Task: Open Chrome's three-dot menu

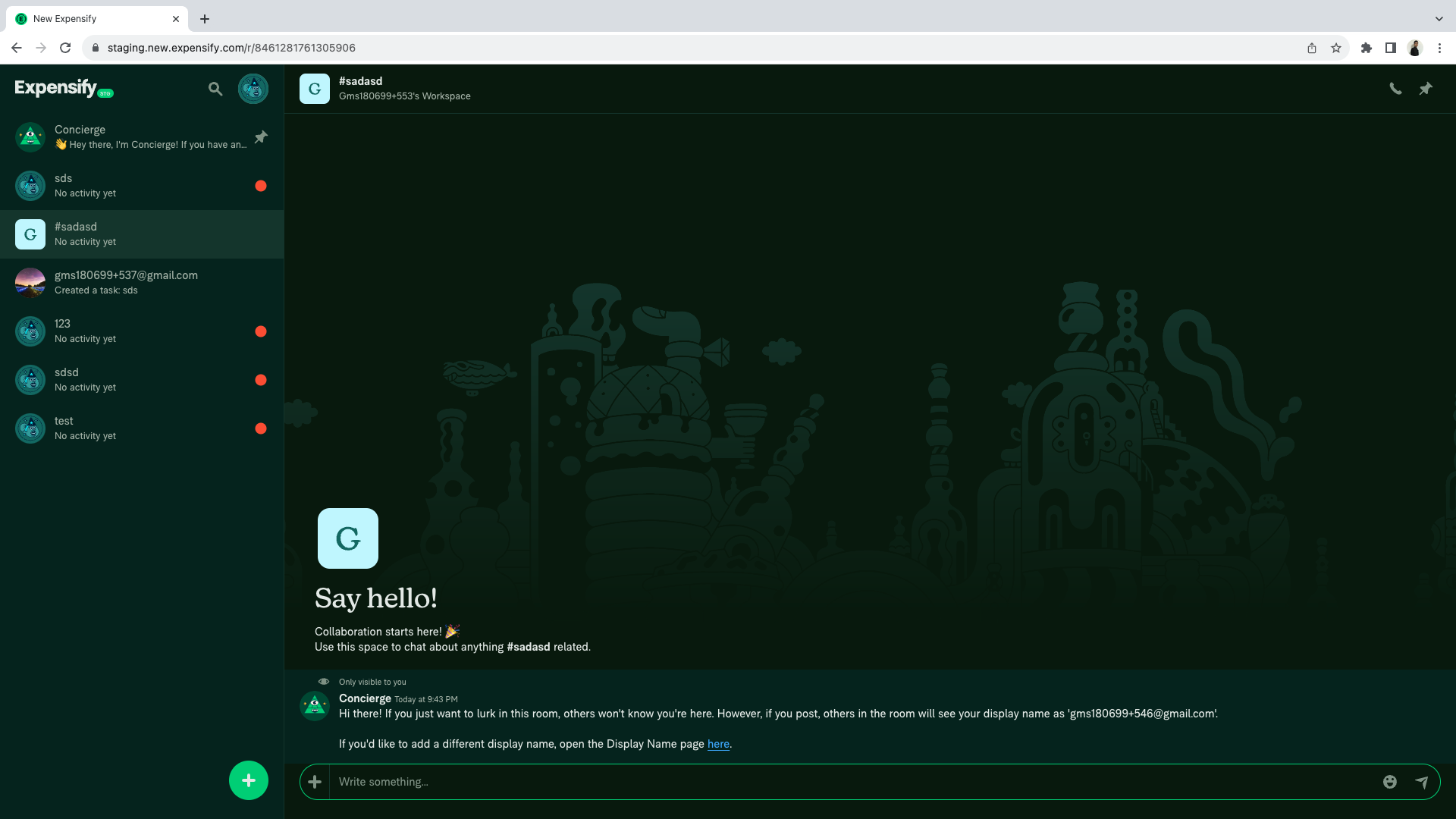Action: coord(1439,48)
